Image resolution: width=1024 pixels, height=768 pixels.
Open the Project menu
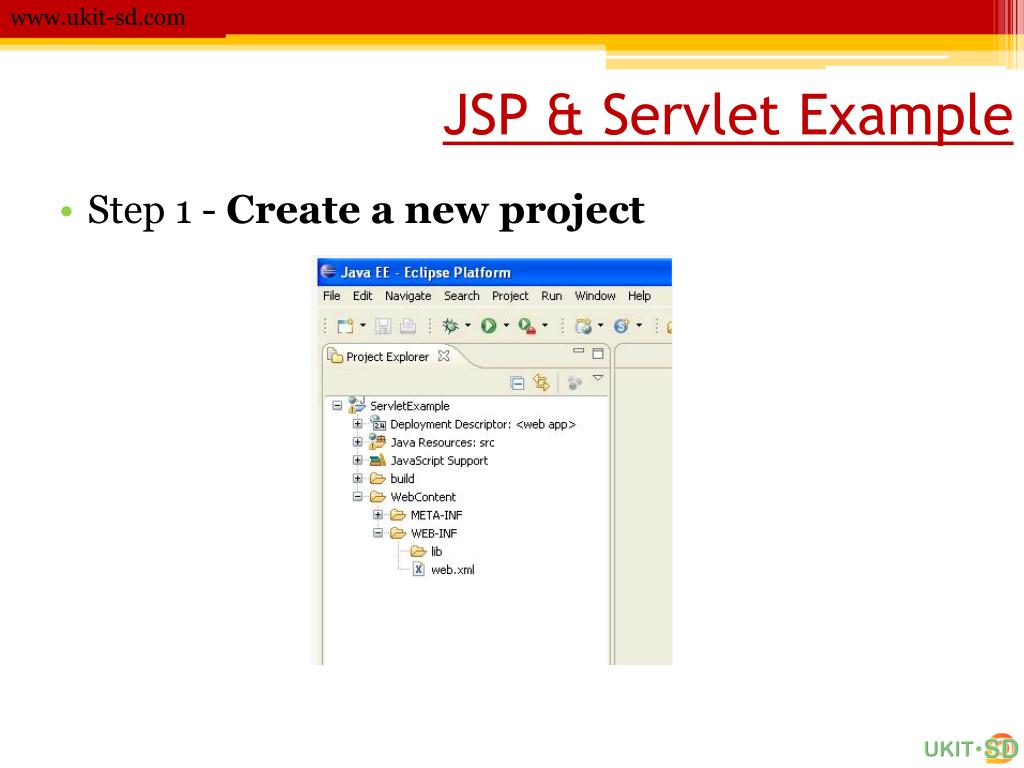(x=510, y=296)
